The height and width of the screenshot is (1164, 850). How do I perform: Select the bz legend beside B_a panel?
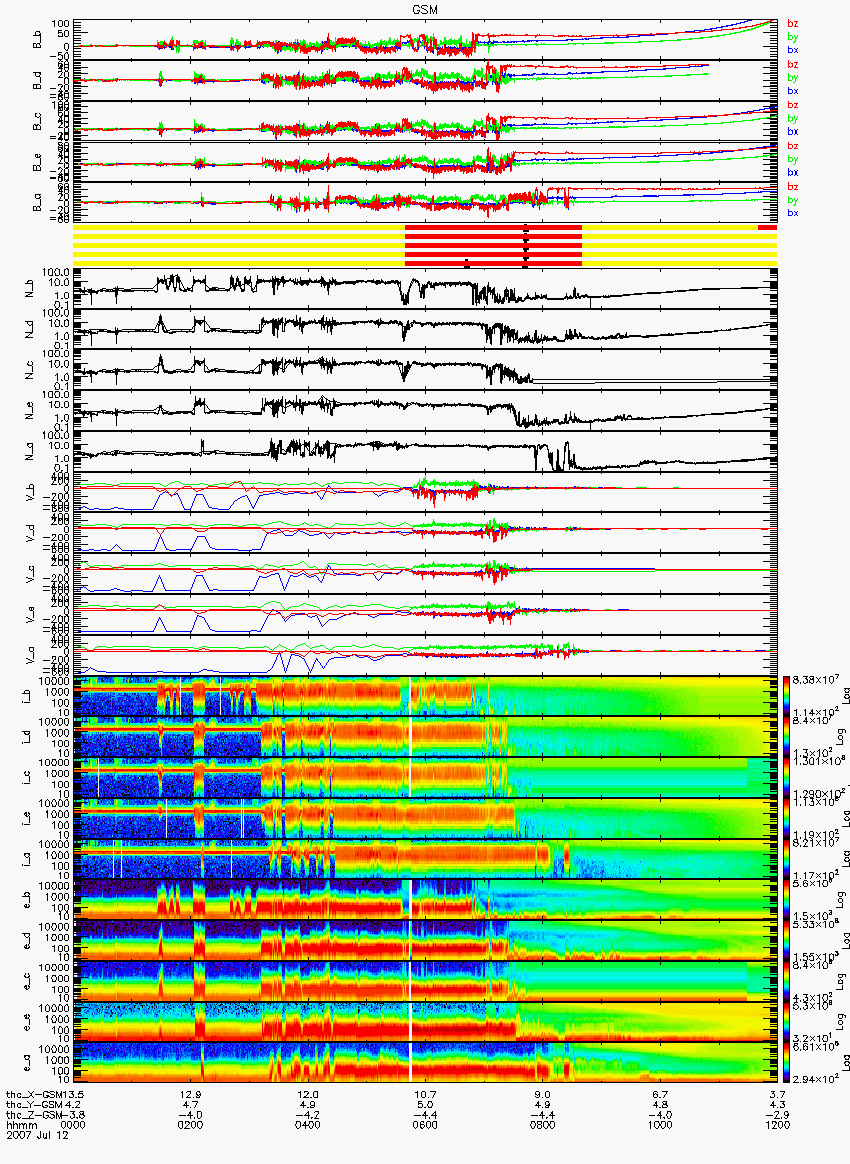pos(792,187)
